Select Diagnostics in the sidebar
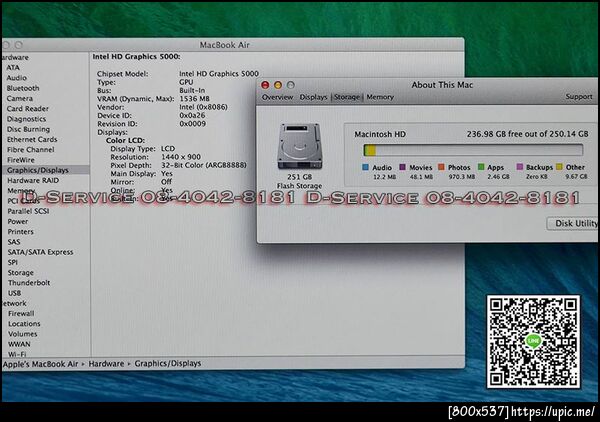The image size is (600, 422). click(x=26, y=119)
